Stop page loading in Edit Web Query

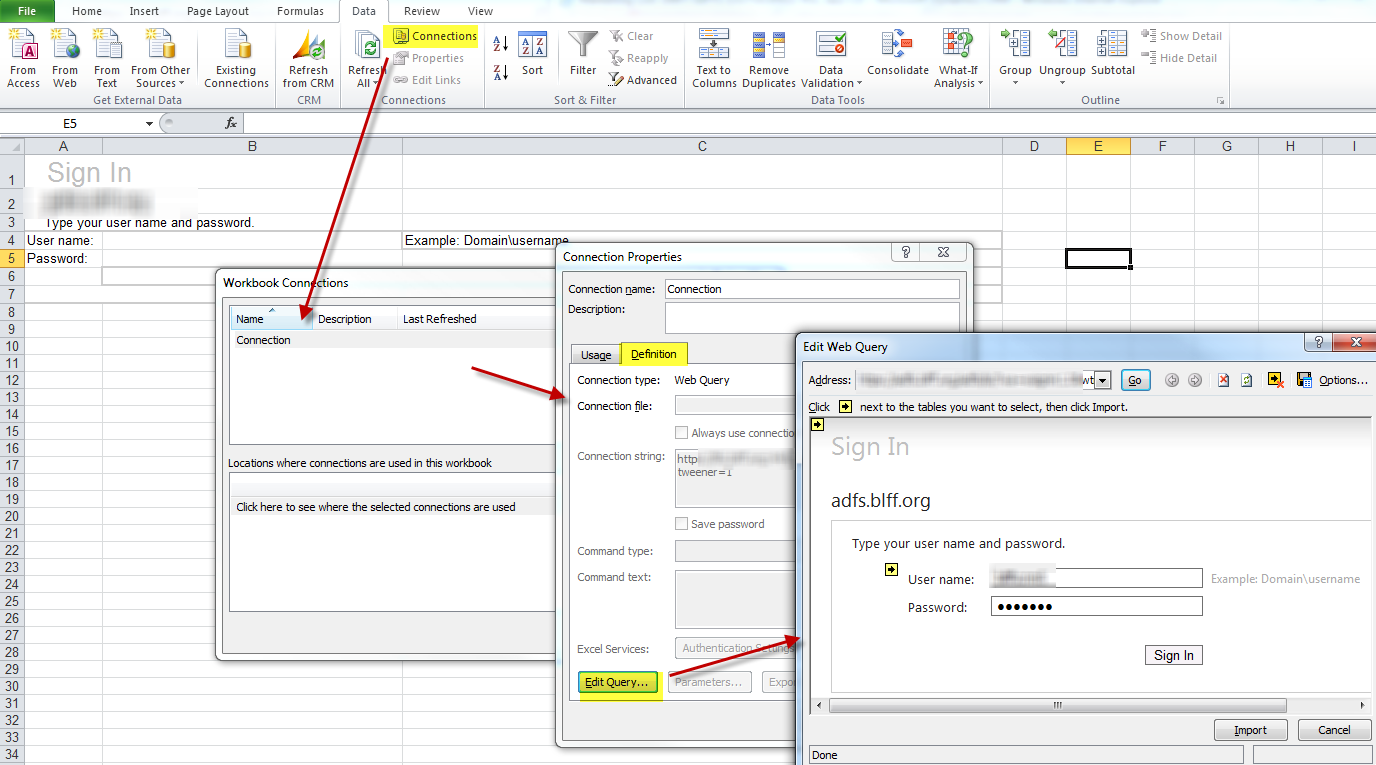[x=1223, y=380]
